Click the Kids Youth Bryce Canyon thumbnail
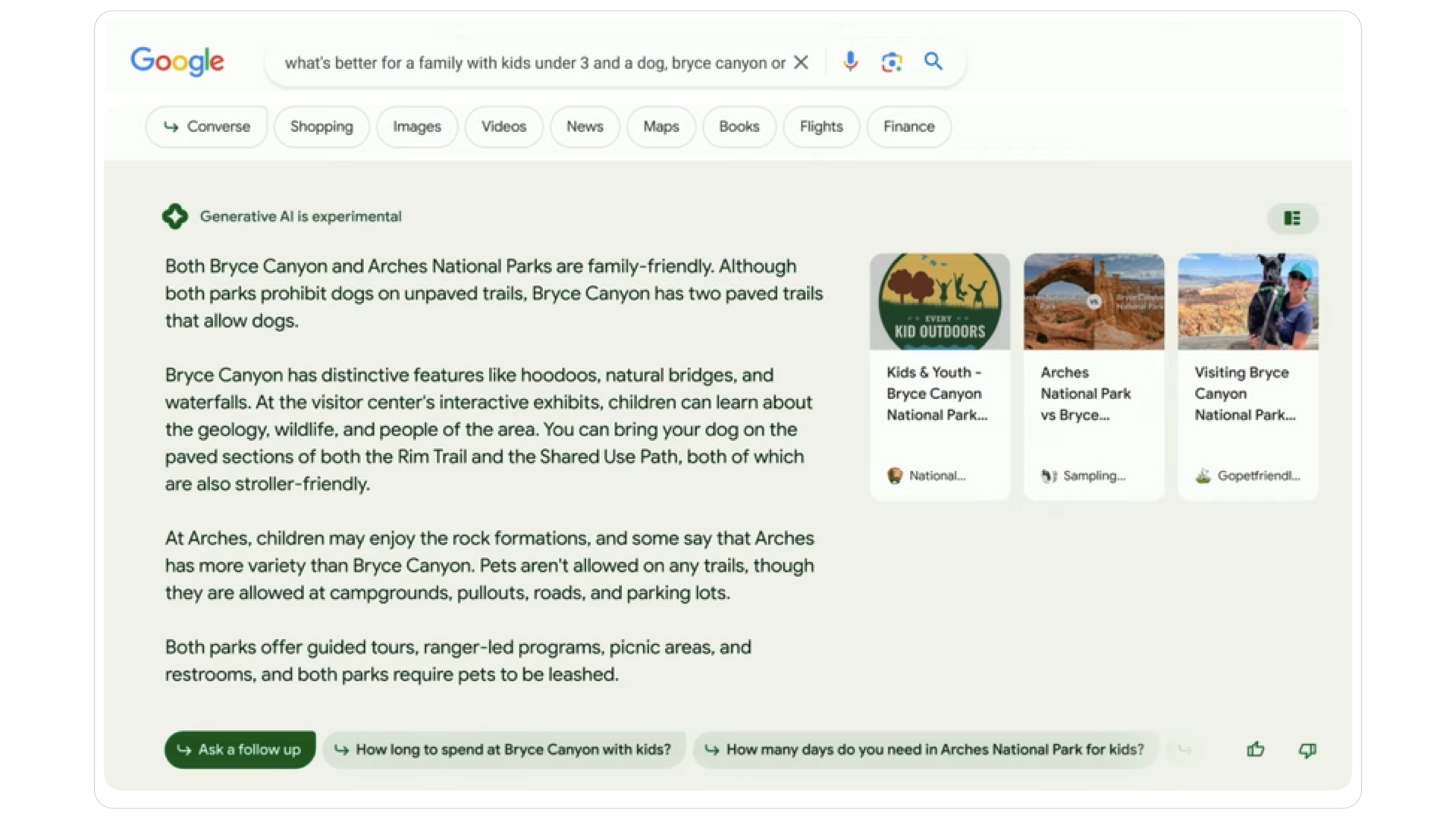 point(940,300)
